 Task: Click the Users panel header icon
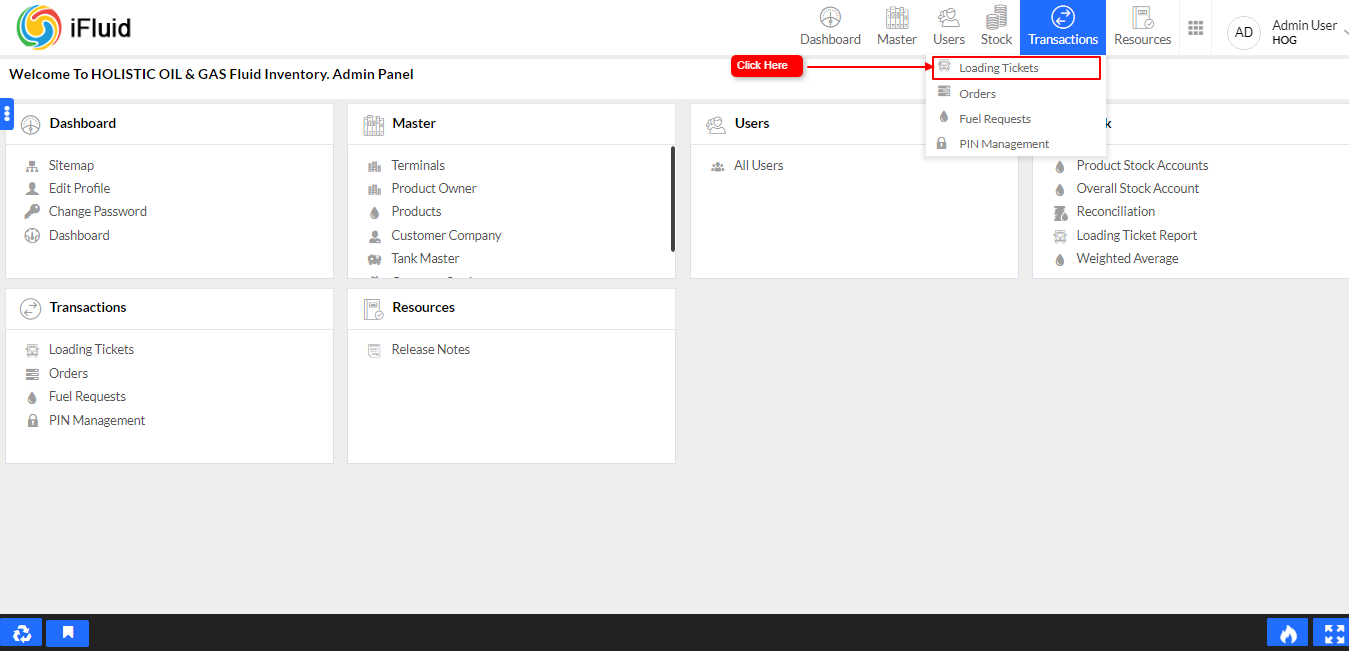point(716,124)
